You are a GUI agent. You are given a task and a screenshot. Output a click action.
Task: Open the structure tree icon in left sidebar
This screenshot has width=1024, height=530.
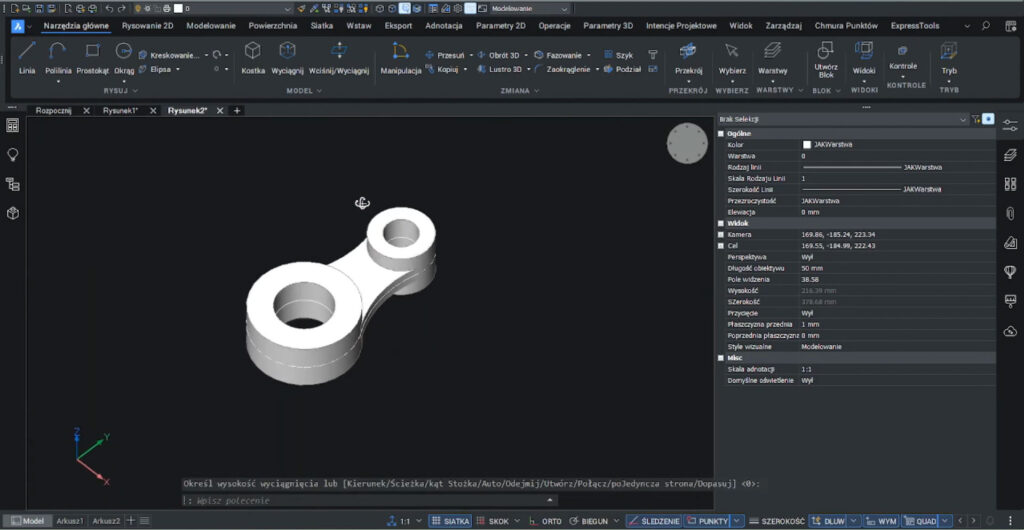(x=12, y=184)
